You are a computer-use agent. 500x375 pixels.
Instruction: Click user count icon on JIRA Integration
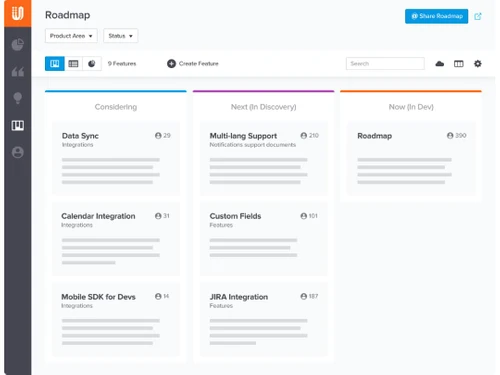point(304,296)
